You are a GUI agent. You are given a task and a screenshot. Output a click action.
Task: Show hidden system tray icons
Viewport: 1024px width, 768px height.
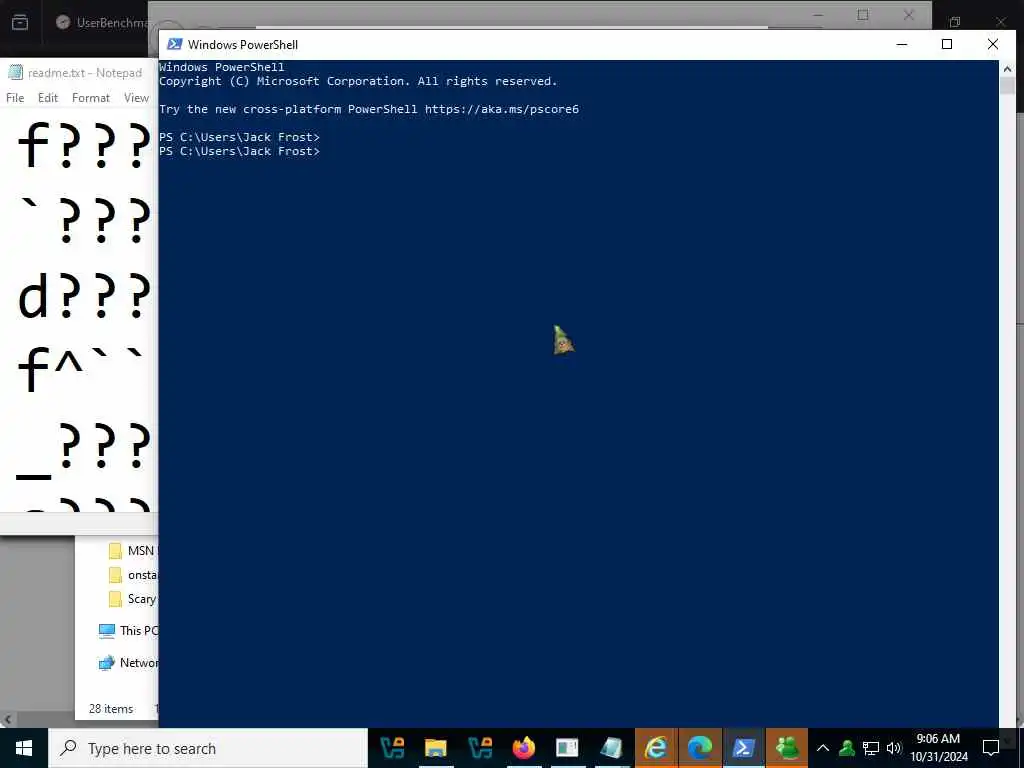823,748
